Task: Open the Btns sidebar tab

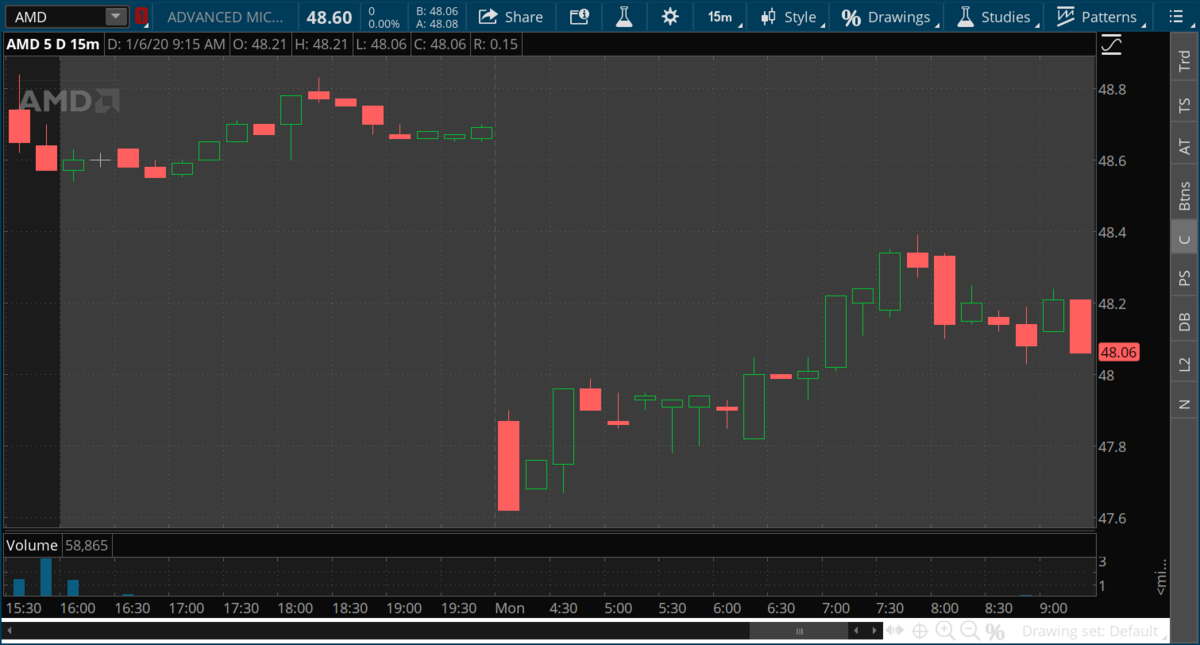Action: (1184, 195)
